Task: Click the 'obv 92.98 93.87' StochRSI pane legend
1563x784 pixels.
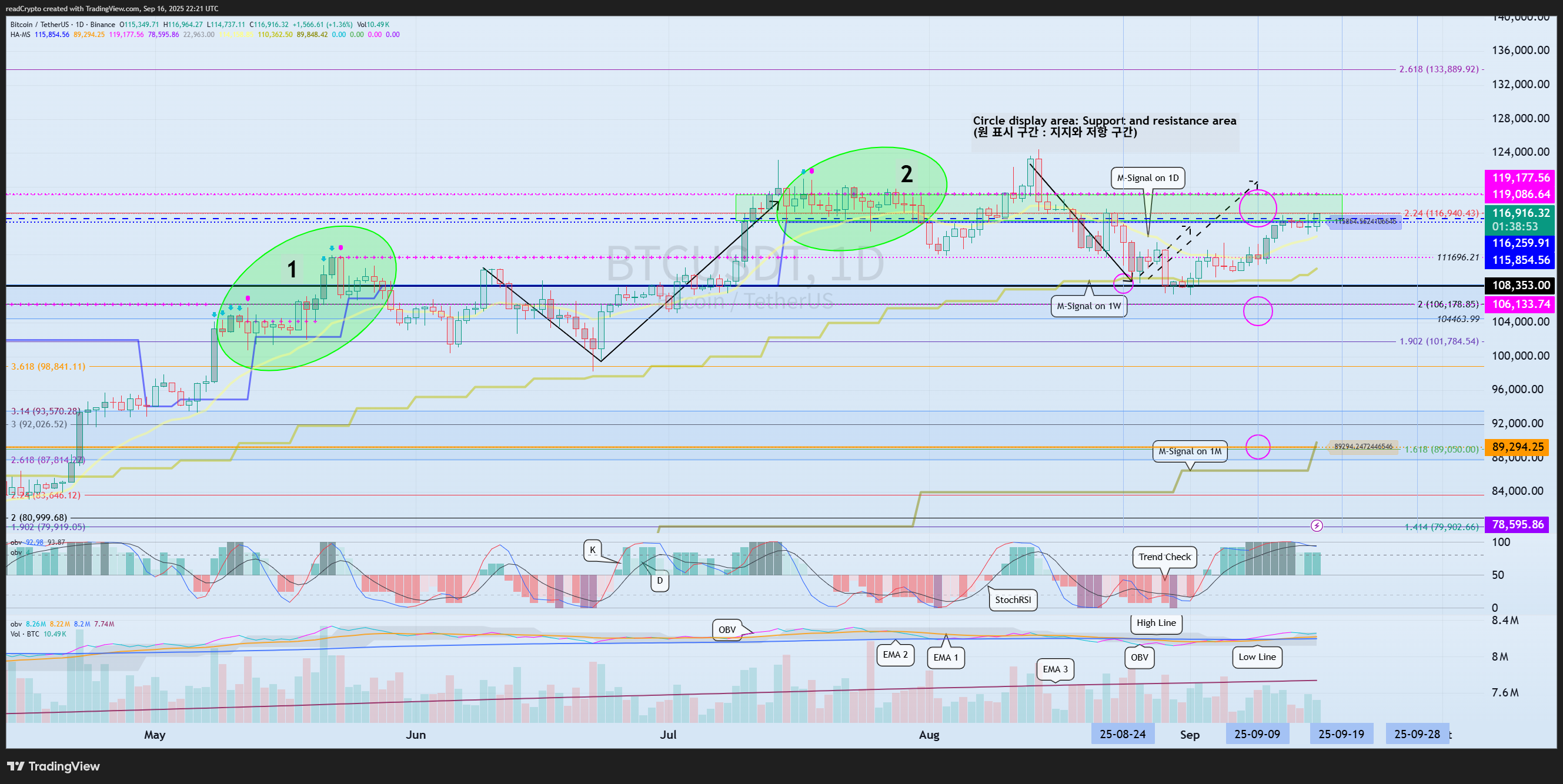Action: click(38, 542)
